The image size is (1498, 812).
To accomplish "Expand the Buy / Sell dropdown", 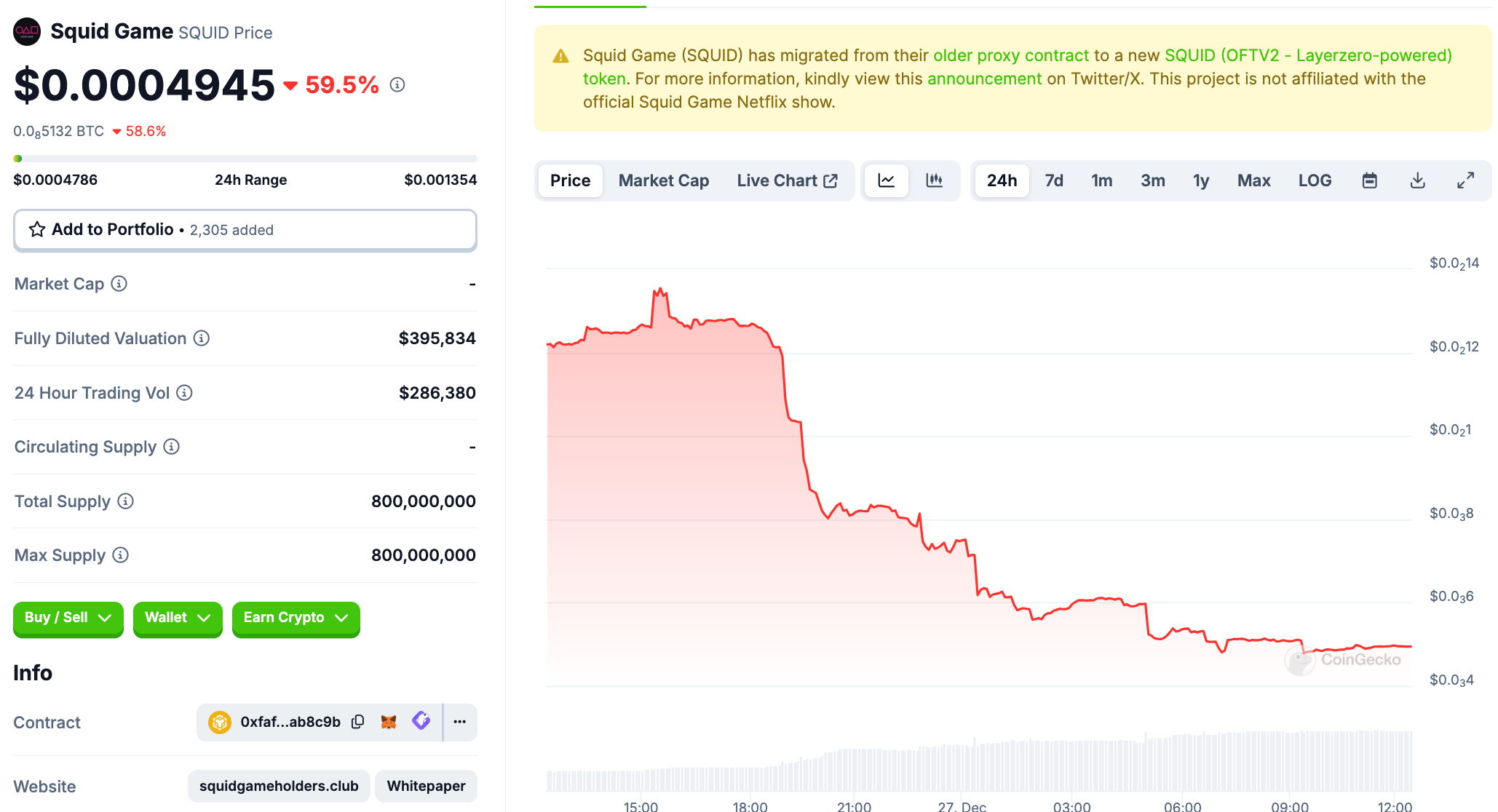I will (68, 618).
